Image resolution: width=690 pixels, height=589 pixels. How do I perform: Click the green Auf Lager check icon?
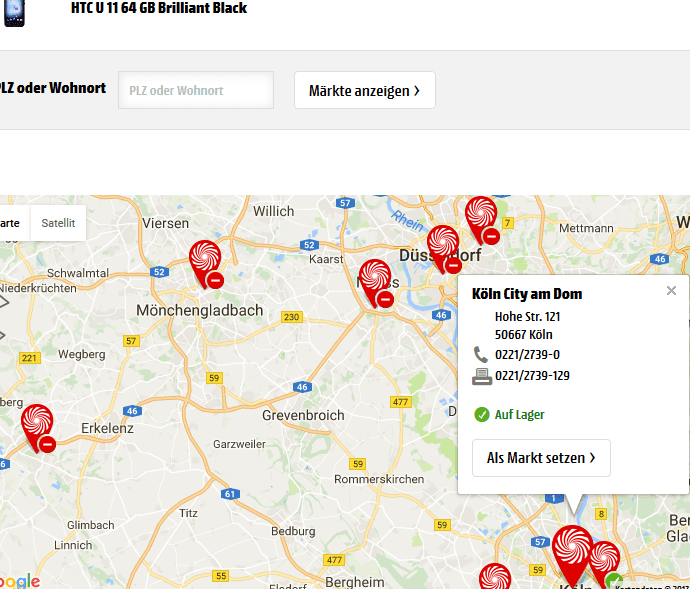pyautogui.click(x=481, y=414)
